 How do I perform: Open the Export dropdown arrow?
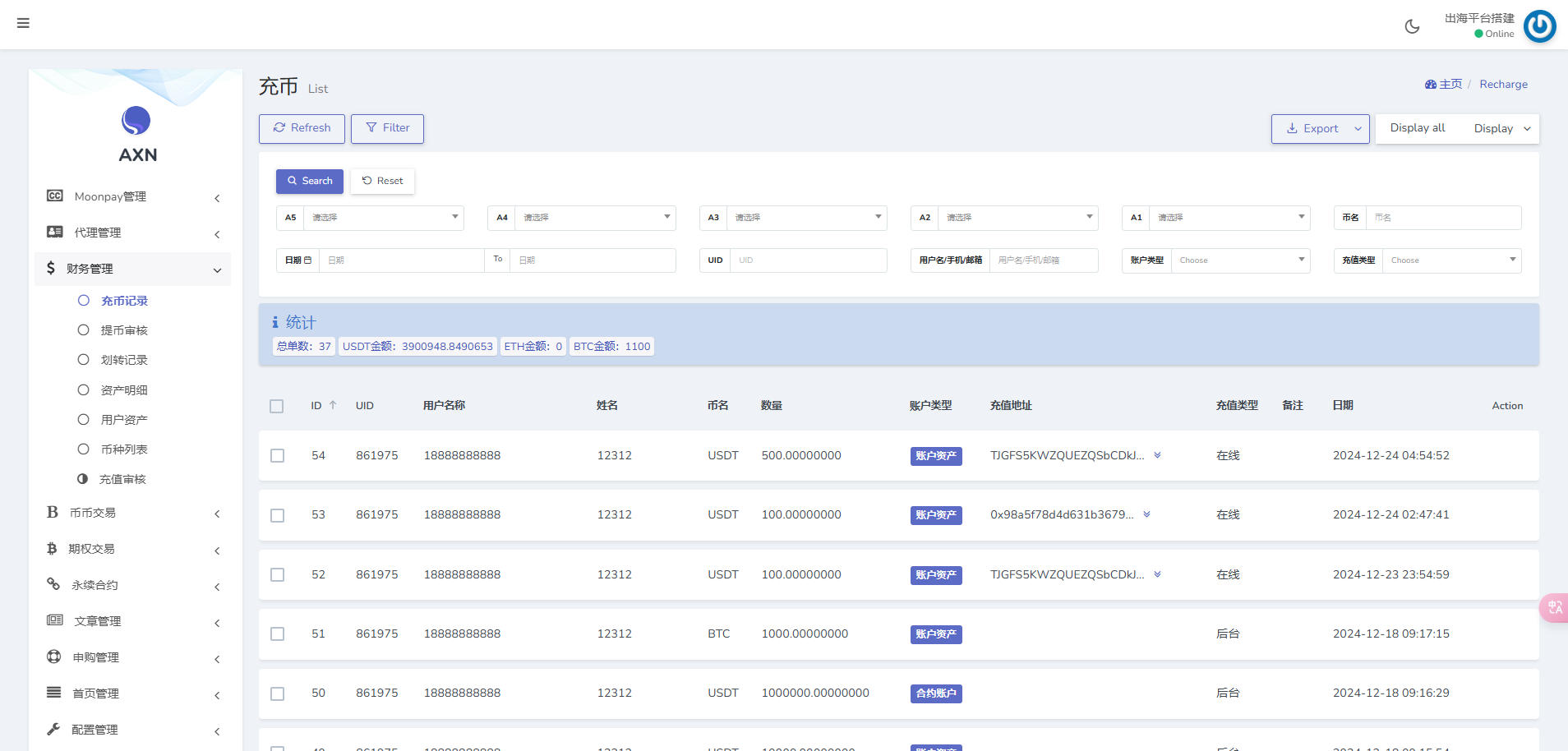[1358, 129]
